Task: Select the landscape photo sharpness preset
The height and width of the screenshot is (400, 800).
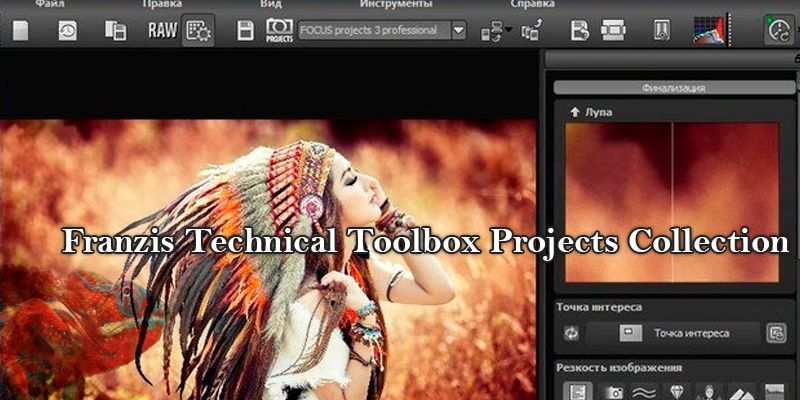Action: (774, 391)
